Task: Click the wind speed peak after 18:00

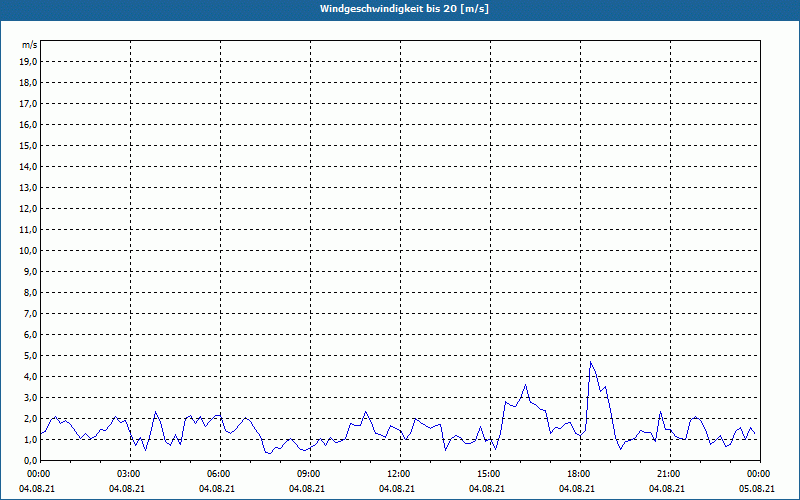Action: pos(590,362)
